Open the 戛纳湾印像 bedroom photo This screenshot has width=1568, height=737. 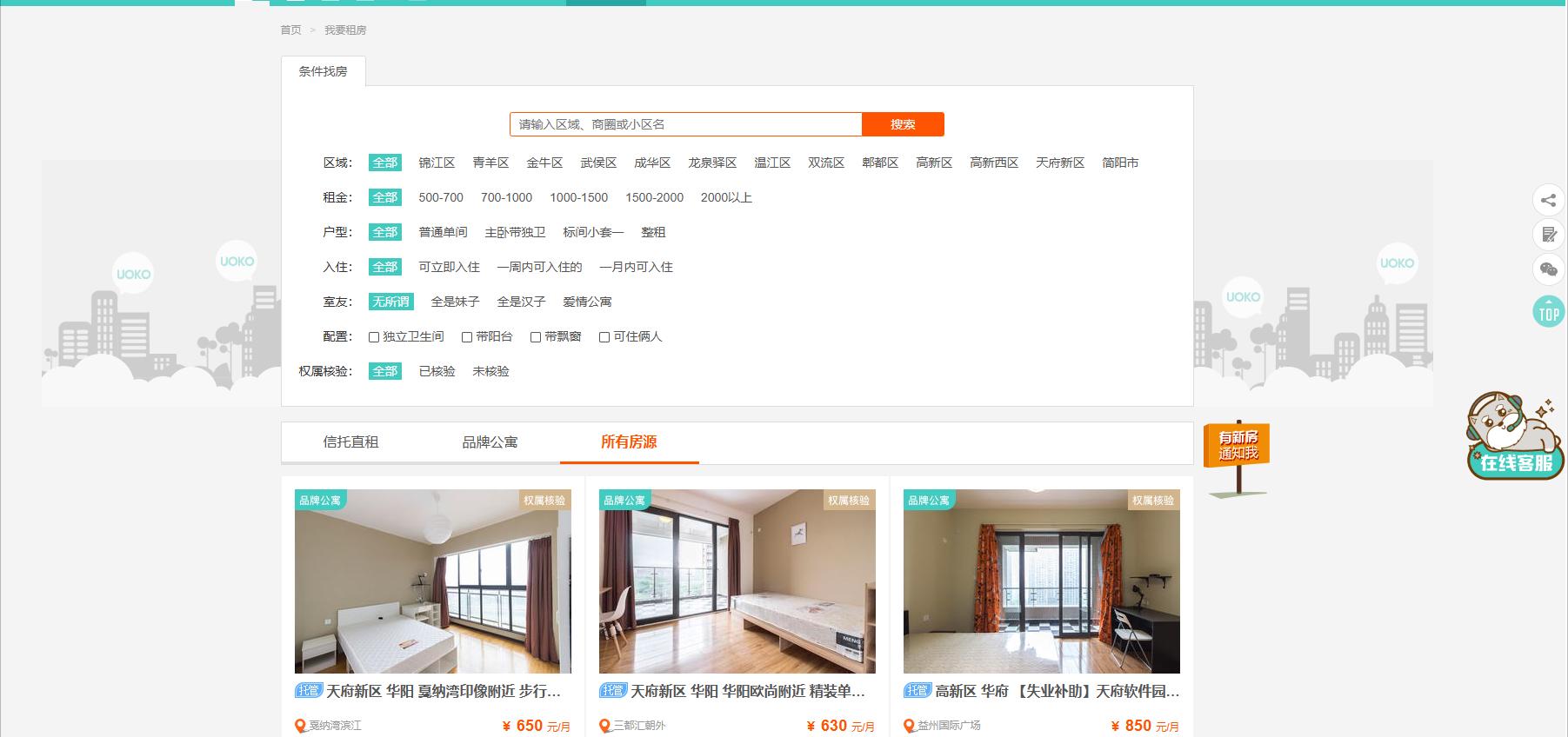pyautogui.click(x=433, y=581)
